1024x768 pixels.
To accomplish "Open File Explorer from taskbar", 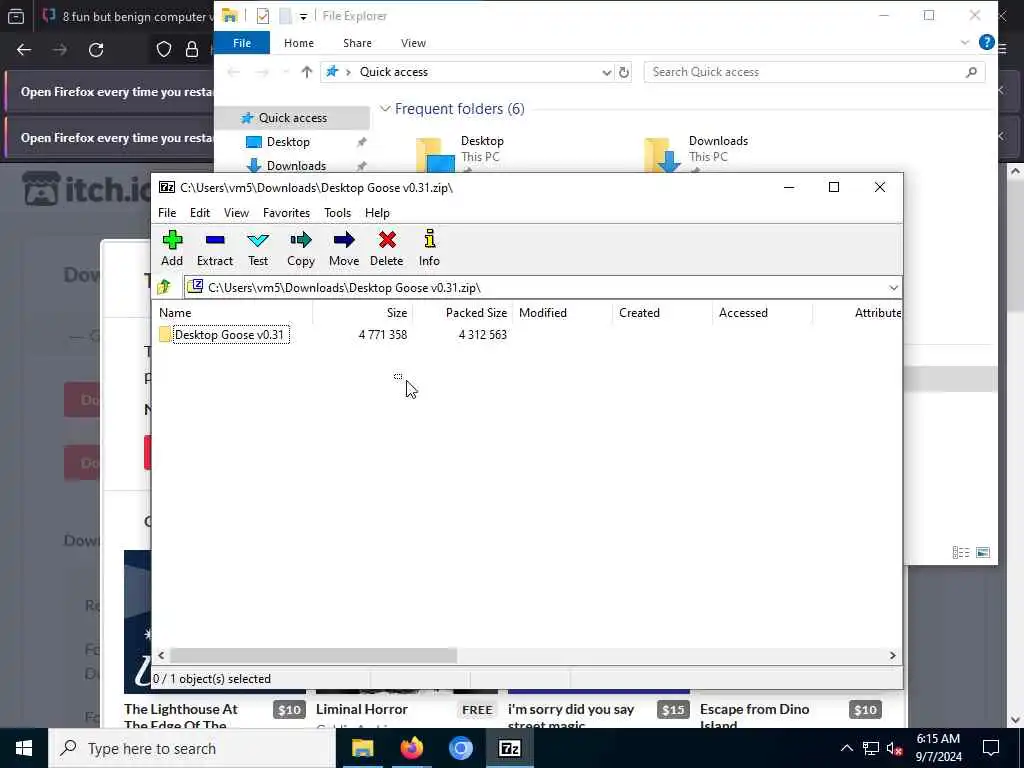I will [362, 748].
